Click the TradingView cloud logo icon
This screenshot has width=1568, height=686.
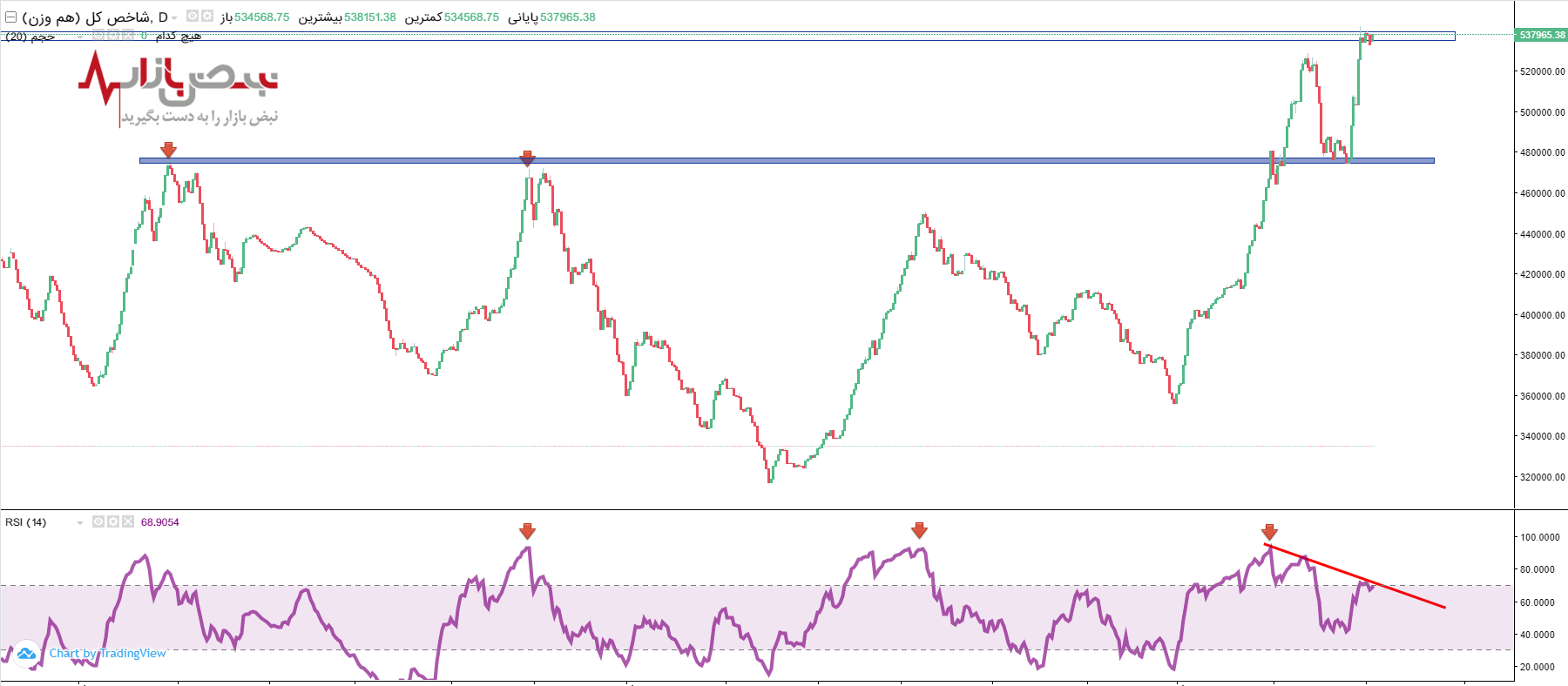coord(26,653)
